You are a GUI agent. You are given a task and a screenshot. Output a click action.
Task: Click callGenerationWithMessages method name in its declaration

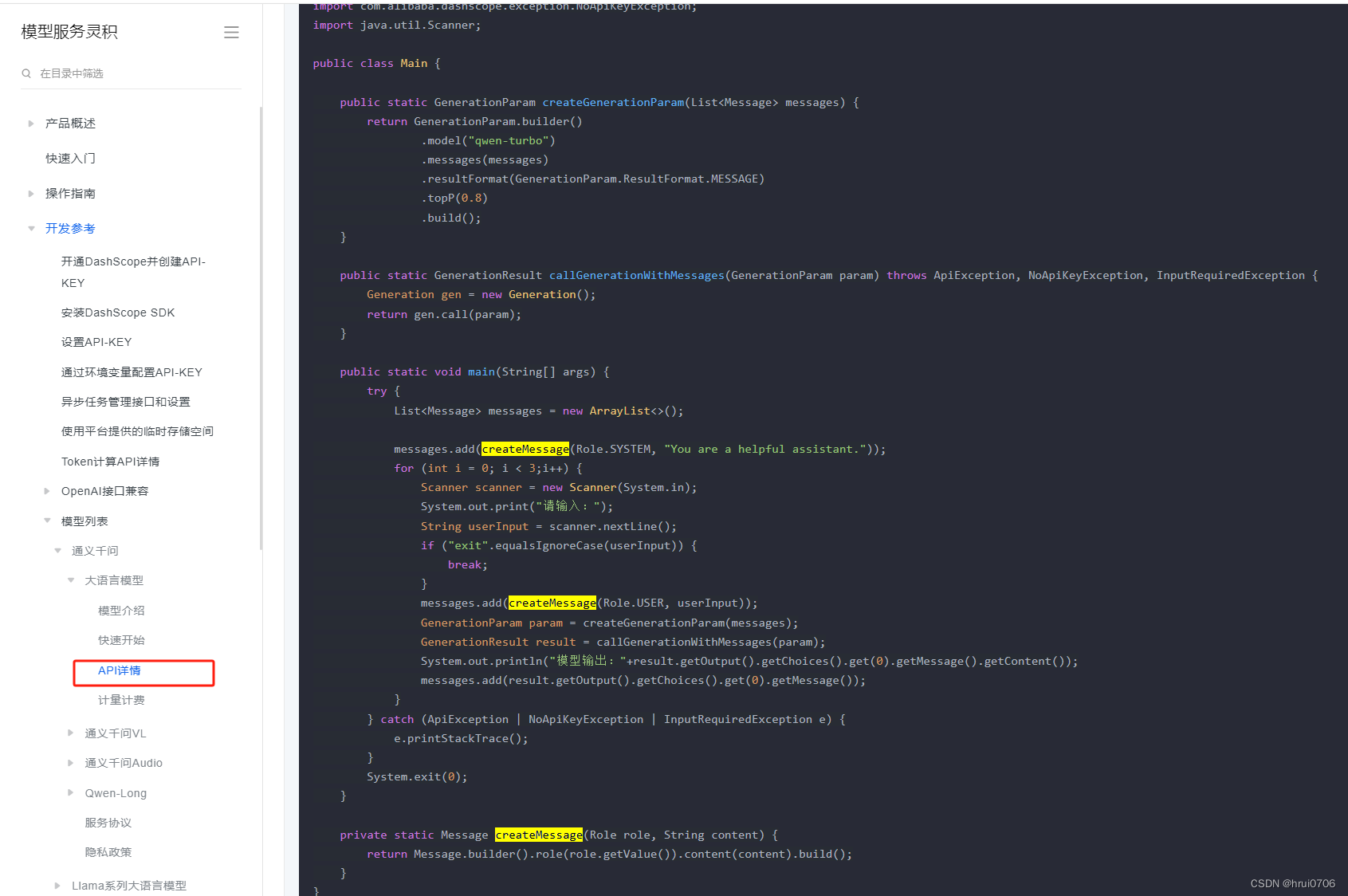pyautogui.click(x=637, y=275)
